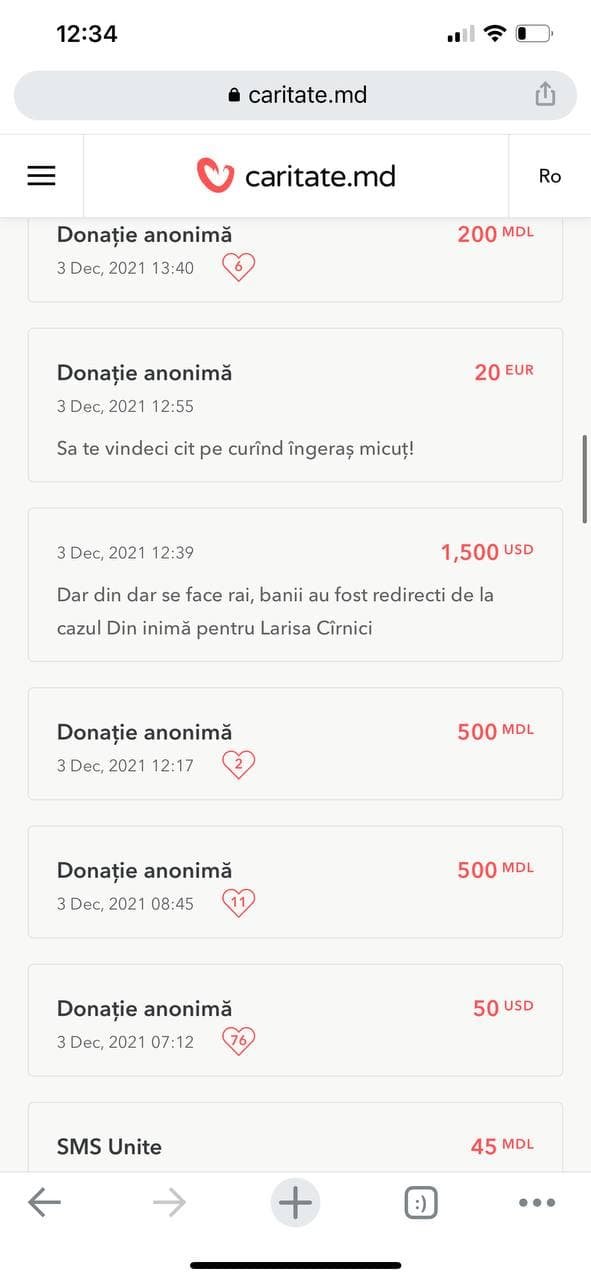Tap the heart with 6 likes
The height and width of the screenshot is (1280, 591).
(x=238, y=267)
